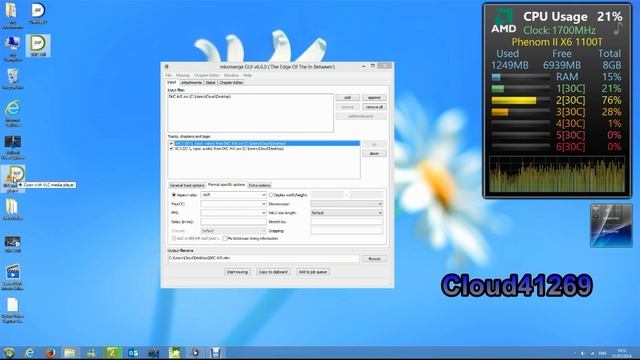The image size is (640, 360).
Task: Click the Browse button for output filename
Action: point(374,259)
